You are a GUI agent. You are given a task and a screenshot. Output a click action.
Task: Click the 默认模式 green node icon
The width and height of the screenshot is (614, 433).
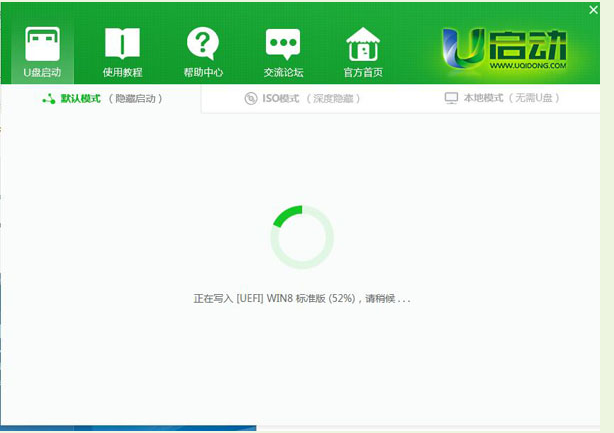[x=47, y=99]
